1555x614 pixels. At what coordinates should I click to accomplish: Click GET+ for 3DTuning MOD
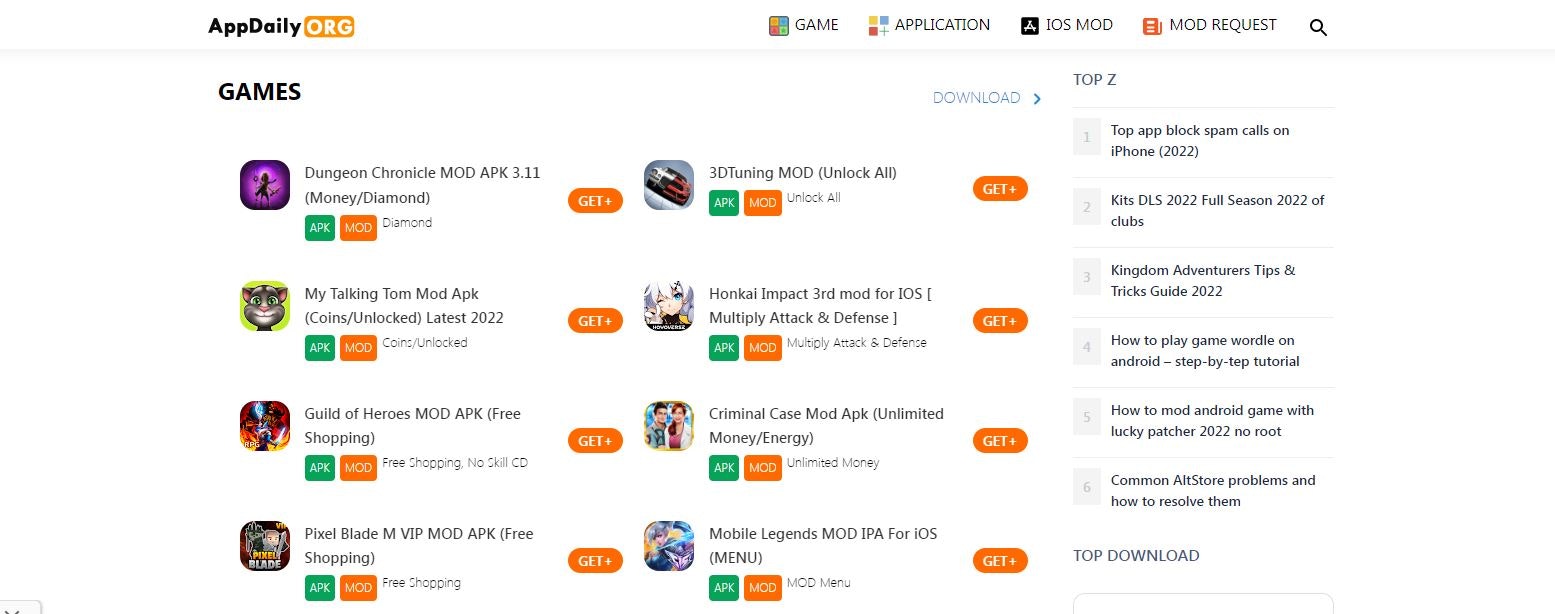tap(1000, 189)
